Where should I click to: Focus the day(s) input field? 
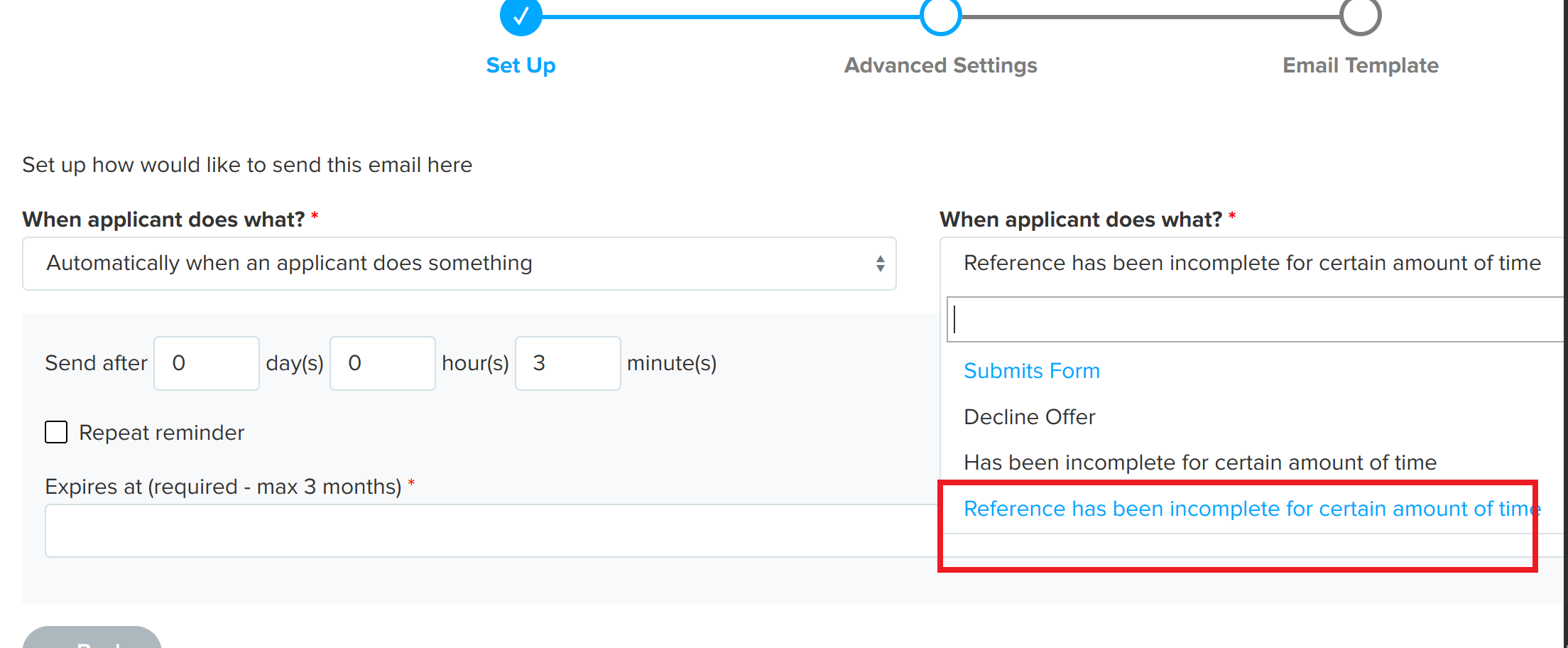click(207, 363)
